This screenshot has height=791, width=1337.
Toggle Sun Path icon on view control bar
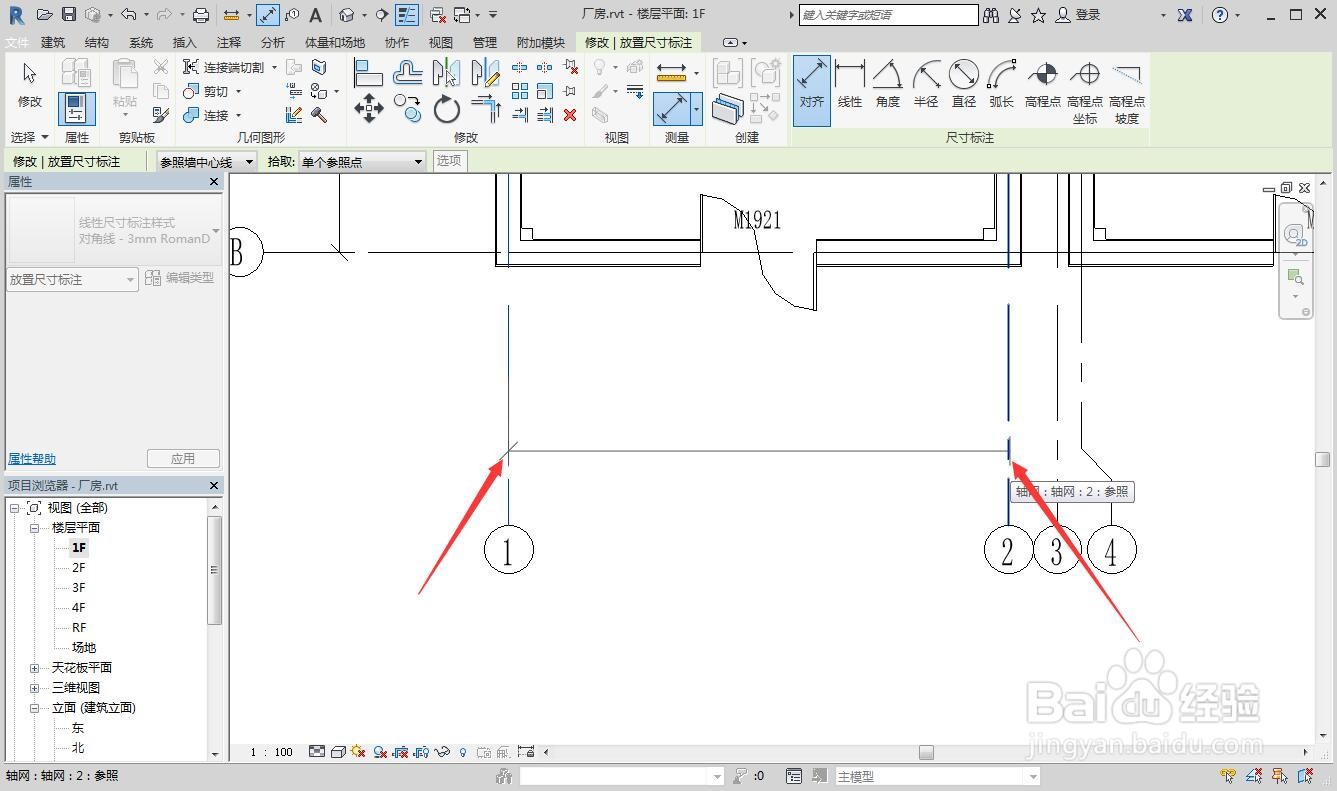[x=358, y=752]
